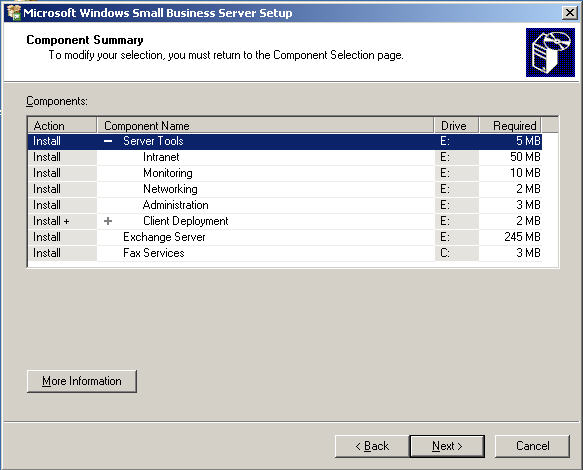Screen dimensions: 583x470
Task: Select the Server Tools row
Action: click(x=285, y=141)
